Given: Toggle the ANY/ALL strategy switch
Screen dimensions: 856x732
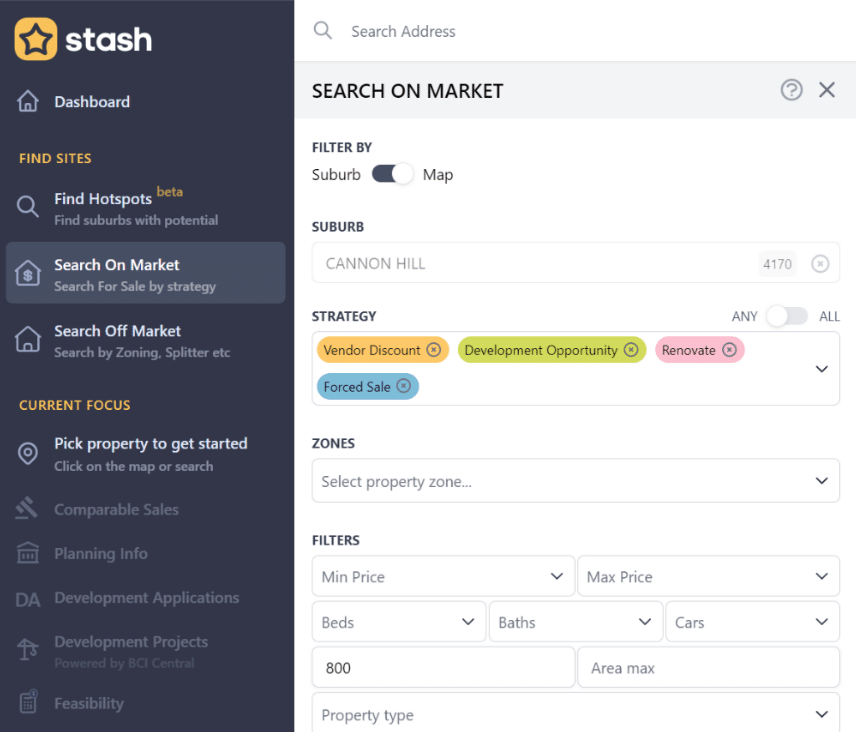Looking at the screenshot, I should (x=786, y=316).
